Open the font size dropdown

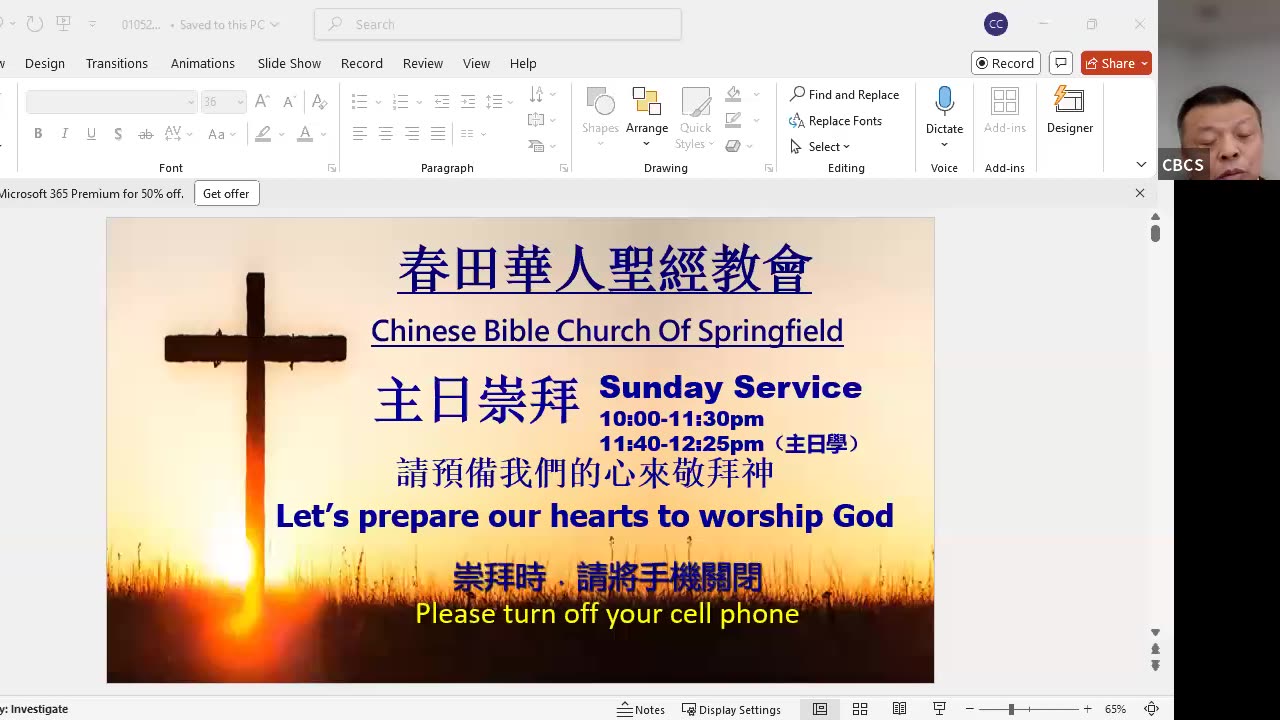(x=240, y=102)
